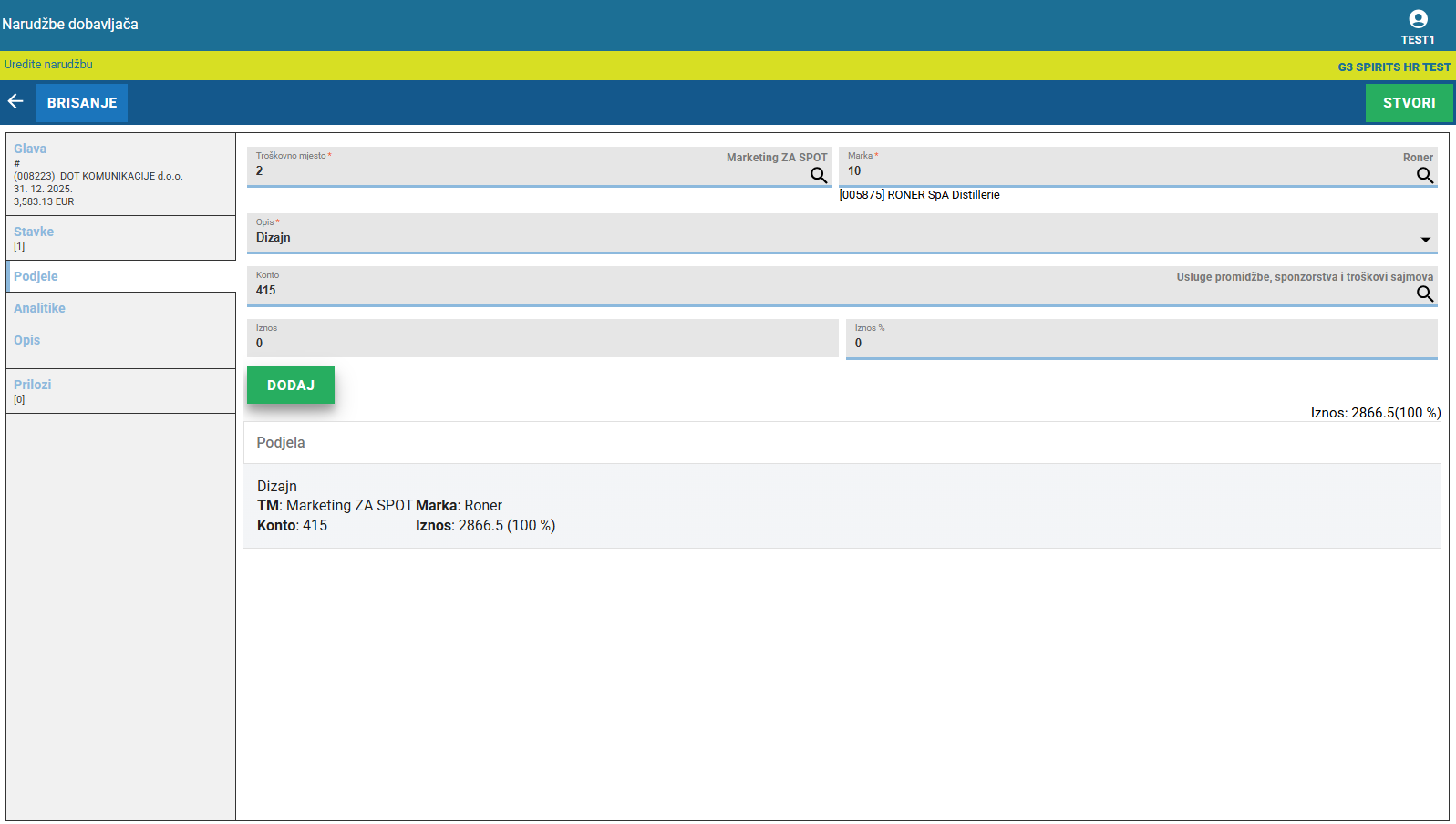Open Konto lookup search icon

click(x=1424, y=294)
